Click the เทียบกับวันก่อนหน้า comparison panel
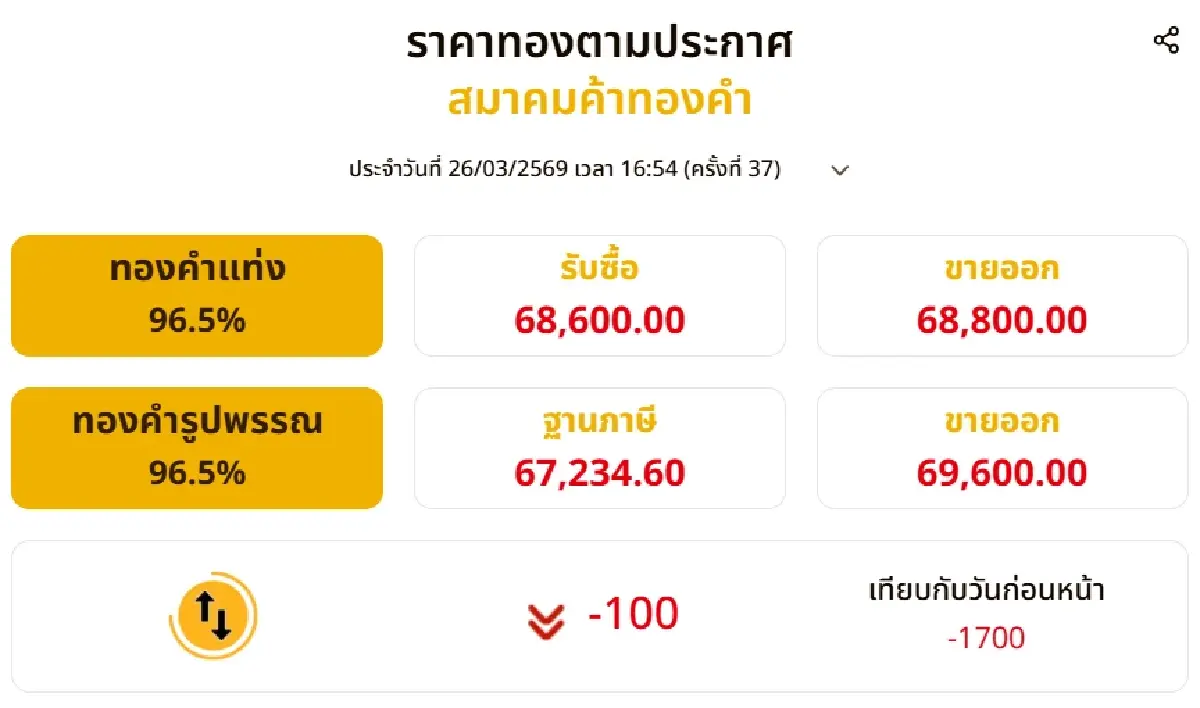The image size is (1200, 708). tap(986, 591)
